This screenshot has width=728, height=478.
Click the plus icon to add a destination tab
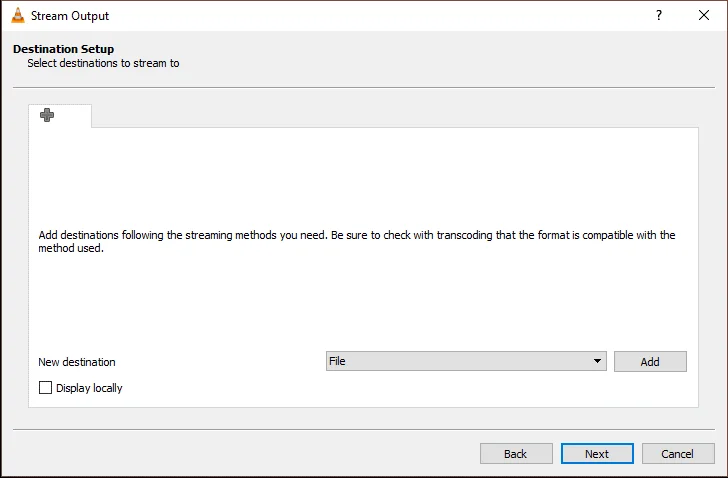(47, 116)
